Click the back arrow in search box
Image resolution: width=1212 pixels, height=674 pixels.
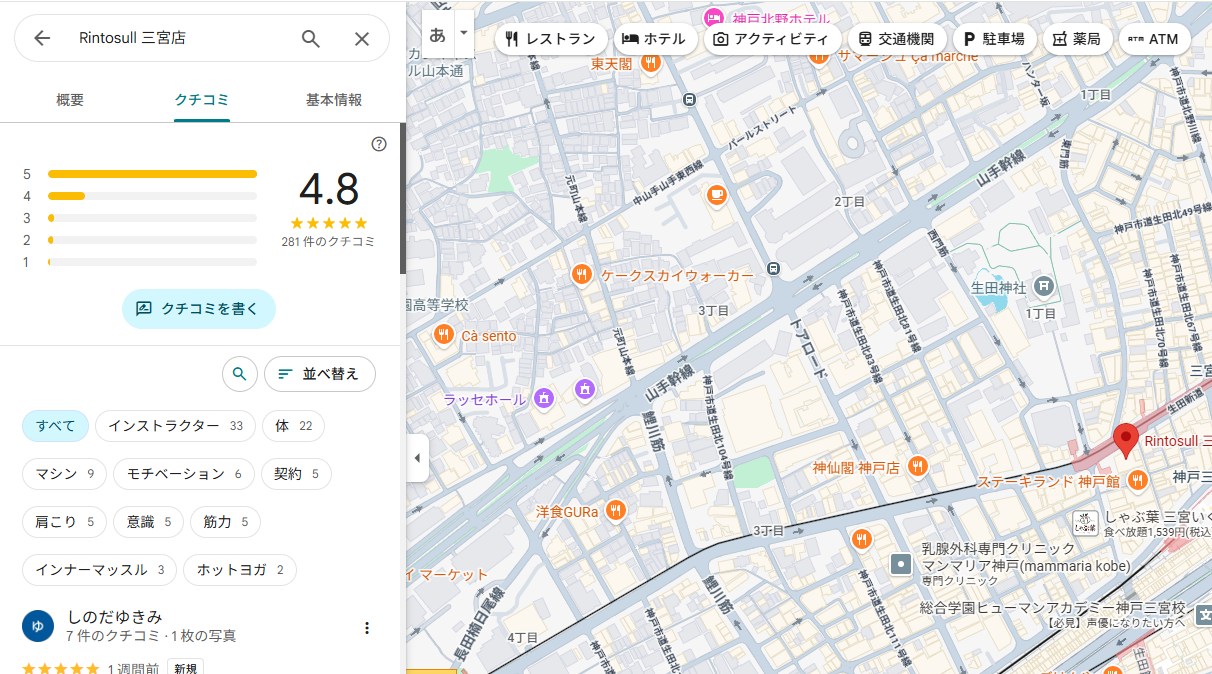point(42,38)
